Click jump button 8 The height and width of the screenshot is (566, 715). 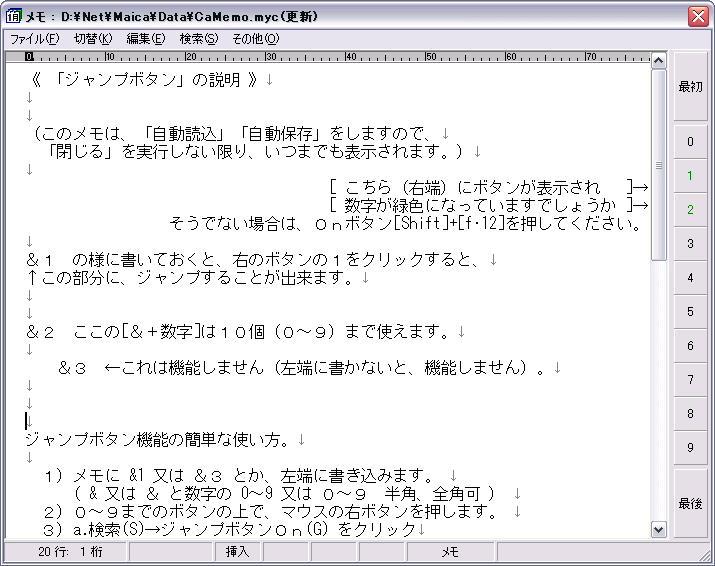(690, 414)
